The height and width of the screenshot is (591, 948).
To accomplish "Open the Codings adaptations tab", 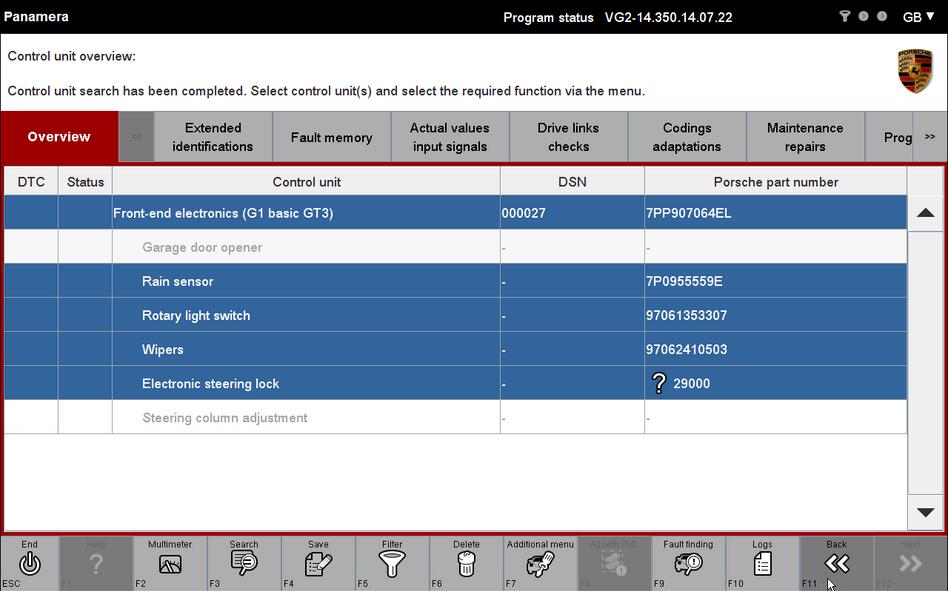I will click(x=687, y=137).
